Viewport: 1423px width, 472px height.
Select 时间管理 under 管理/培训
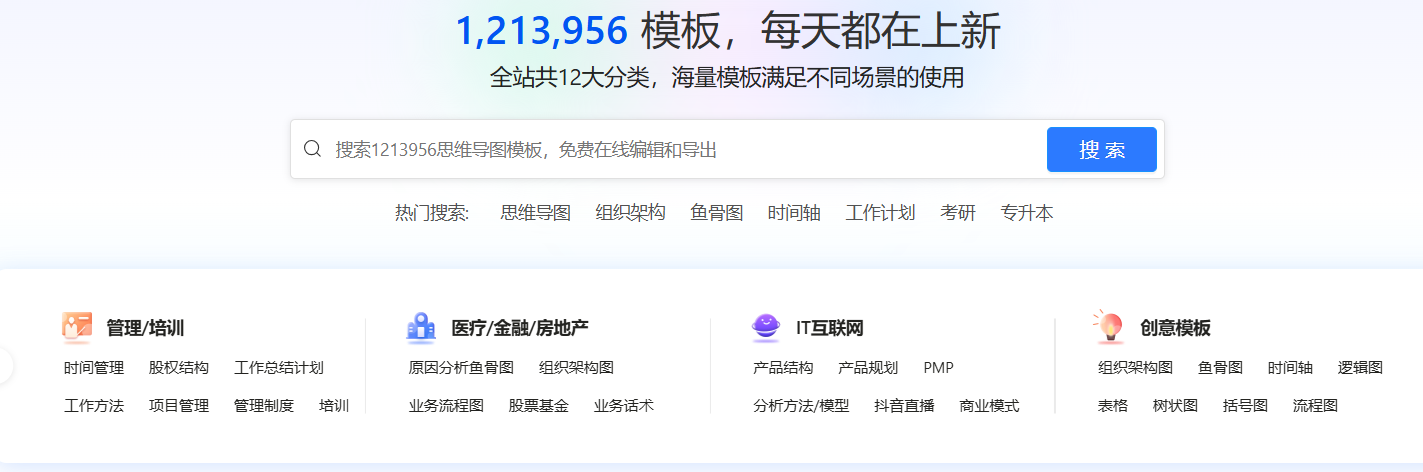pos(94,368)
